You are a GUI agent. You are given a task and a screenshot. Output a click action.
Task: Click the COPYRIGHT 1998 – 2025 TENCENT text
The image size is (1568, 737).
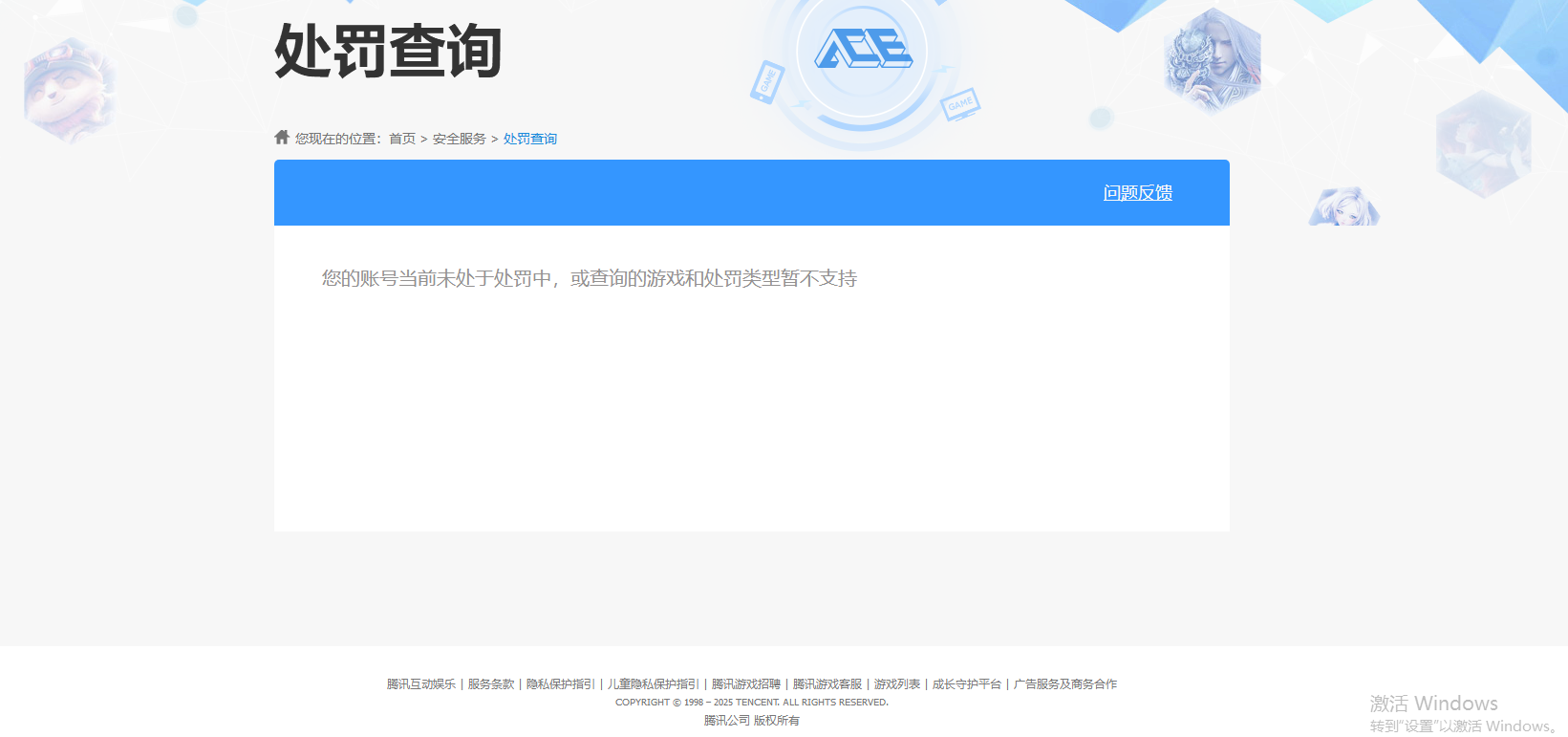click(x=752, y=703)
